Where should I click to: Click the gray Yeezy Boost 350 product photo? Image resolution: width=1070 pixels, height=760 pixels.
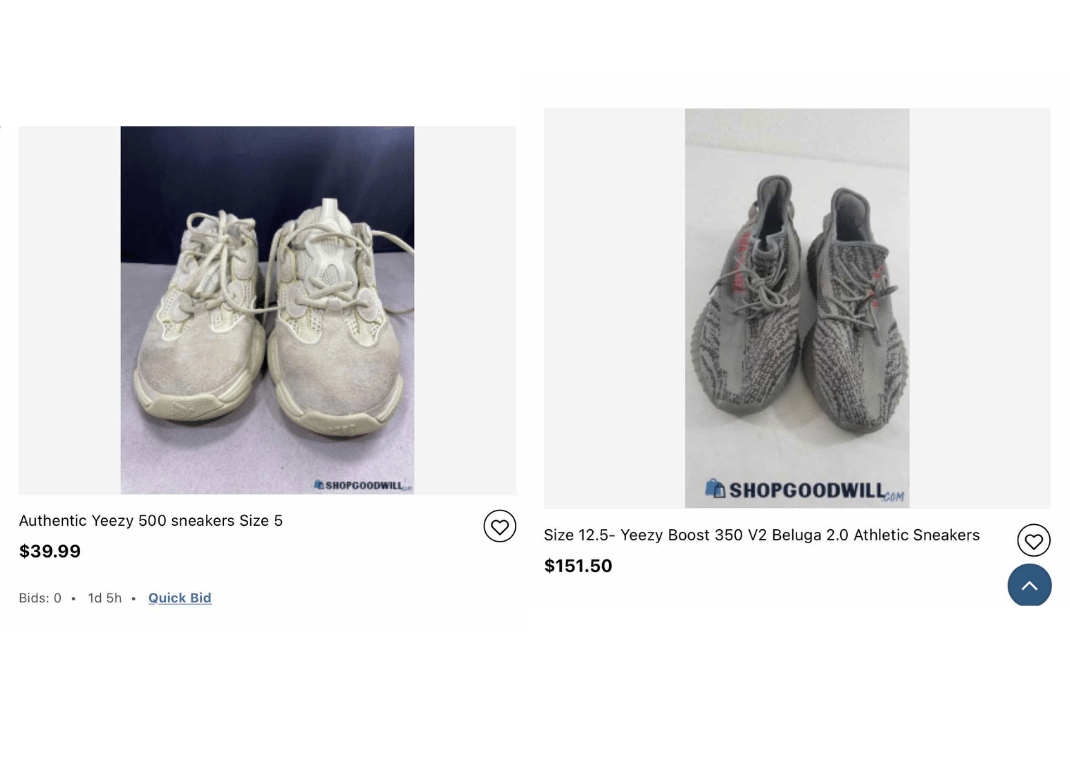coord(797,308)
